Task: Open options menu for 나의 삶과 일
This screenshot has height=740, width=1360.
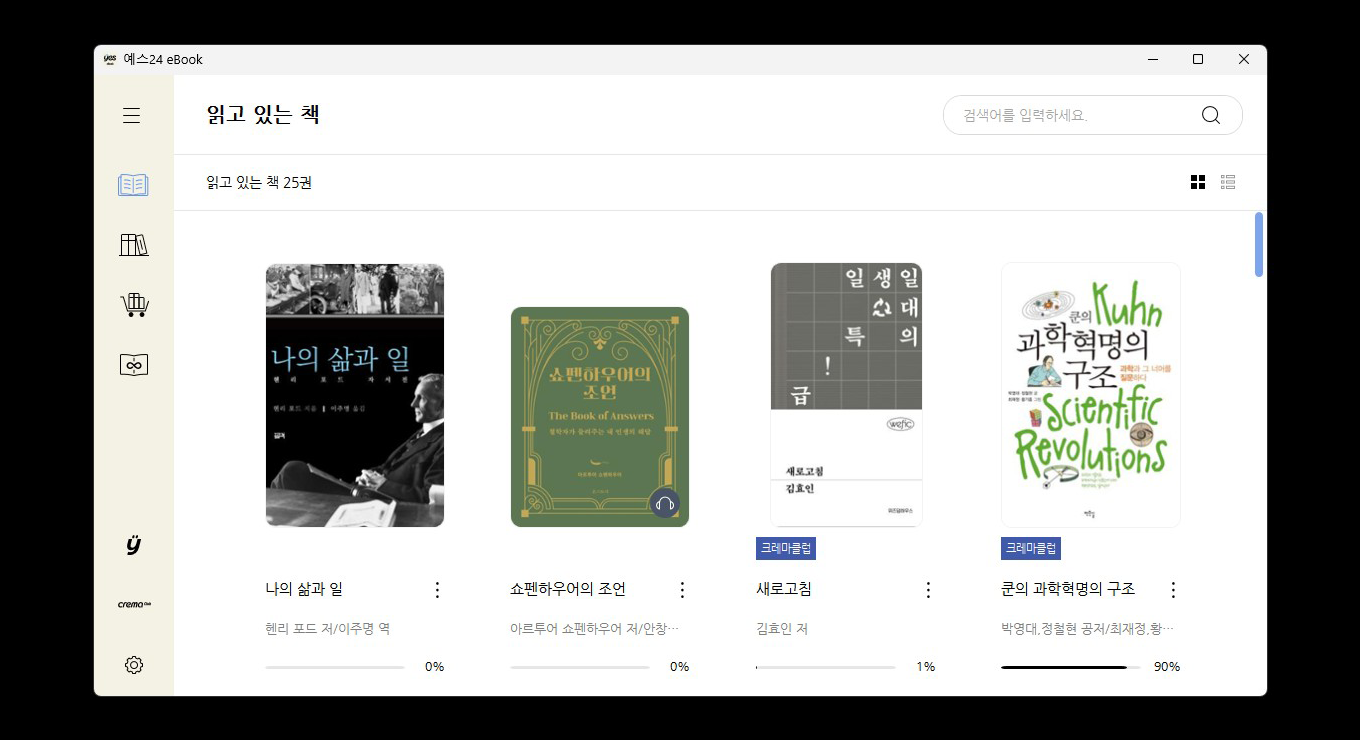Action: [x=436, y=590]
